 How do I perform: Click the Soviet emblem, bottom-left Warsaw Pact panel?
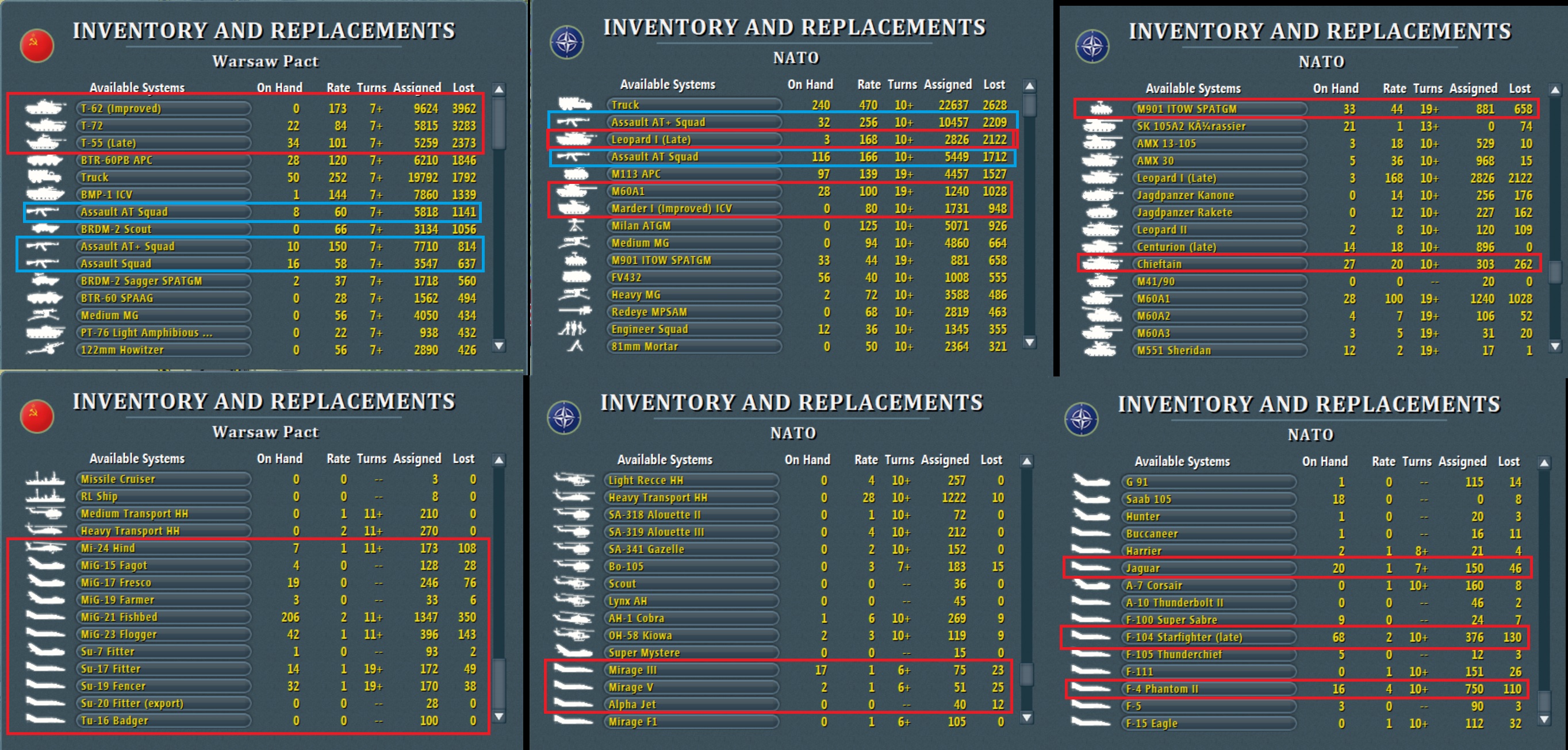37,416
